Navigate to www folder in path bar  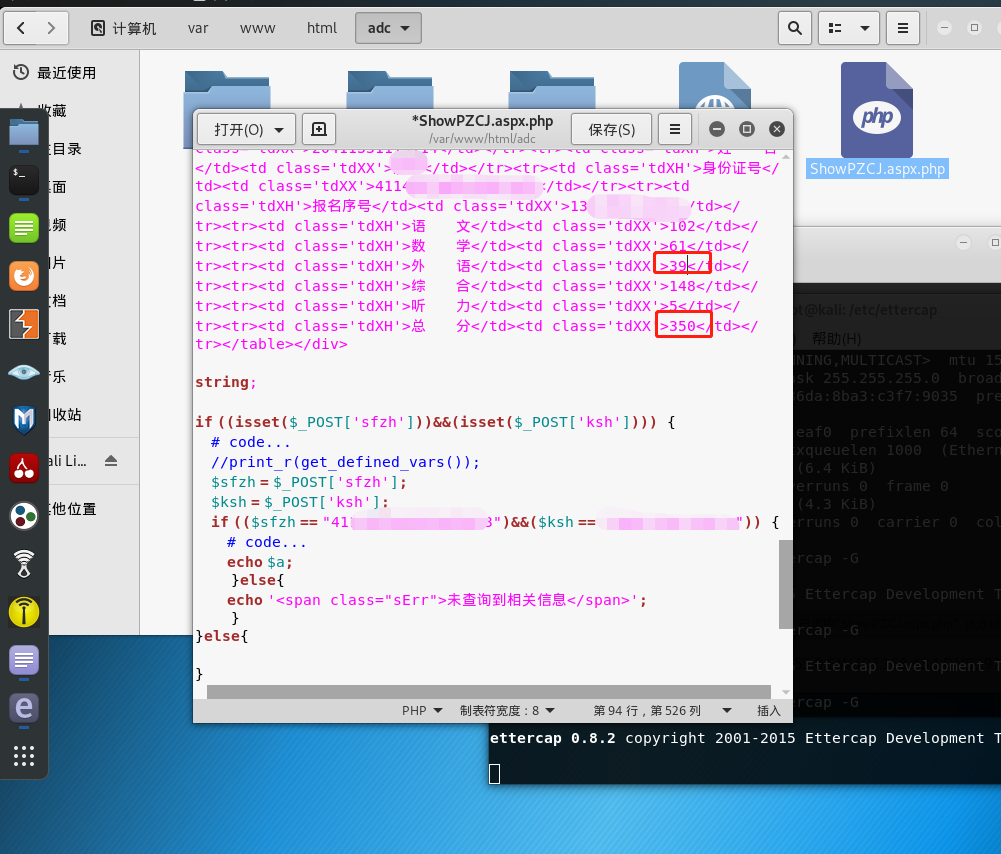[x=257, y=28]
